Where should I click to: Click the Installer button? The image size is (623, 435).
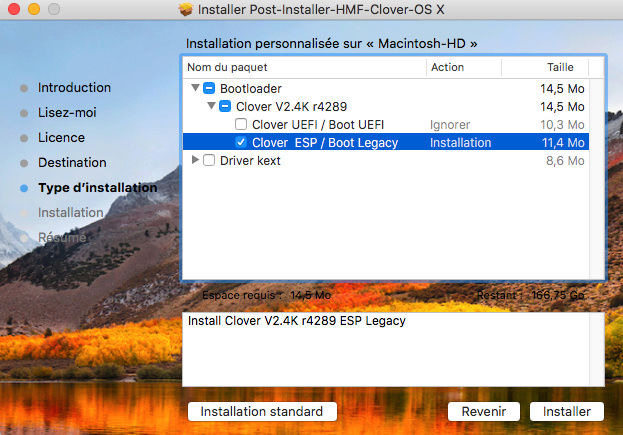pos(567,412)
